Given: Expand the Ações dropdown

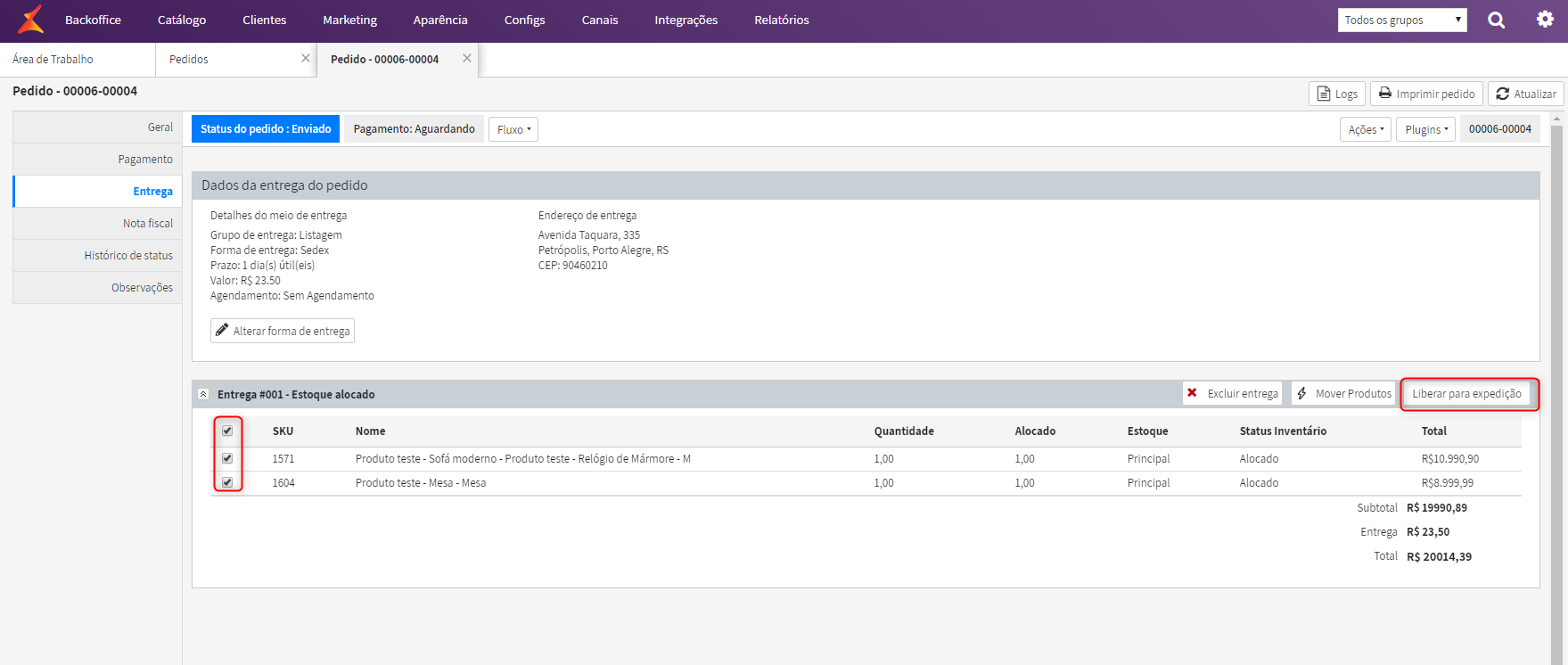Looking at the screenshot, I should (1366, 129).
